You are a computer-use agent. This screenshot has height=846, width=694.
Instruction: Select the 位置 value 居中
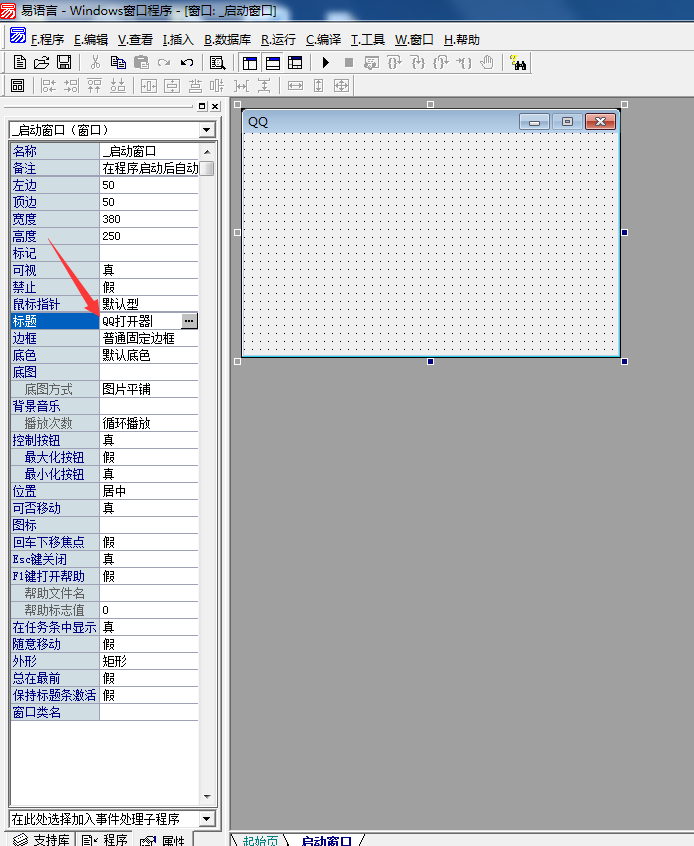tap(149, 491)
